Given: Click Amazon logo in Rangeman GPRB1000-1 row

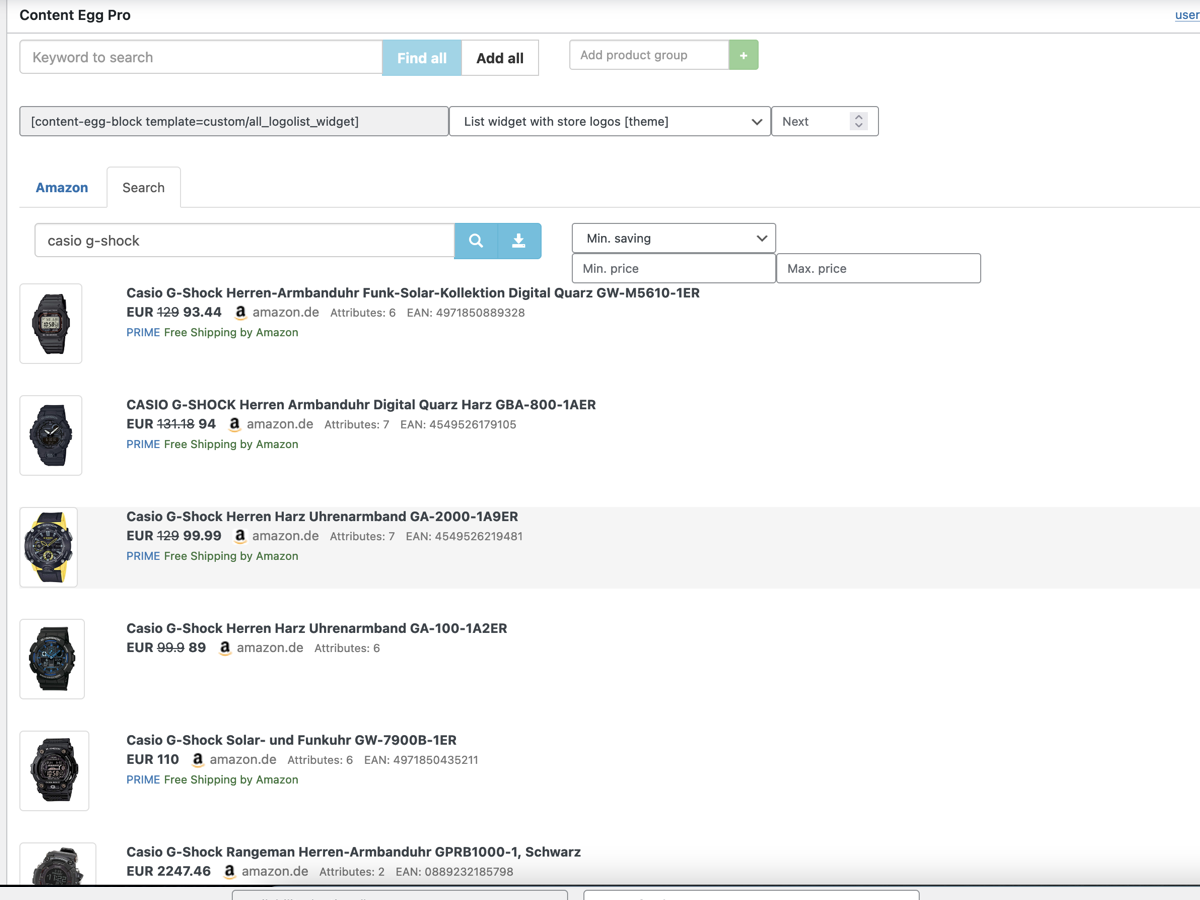Looking at the screenshot, I should tap(230, 872).
